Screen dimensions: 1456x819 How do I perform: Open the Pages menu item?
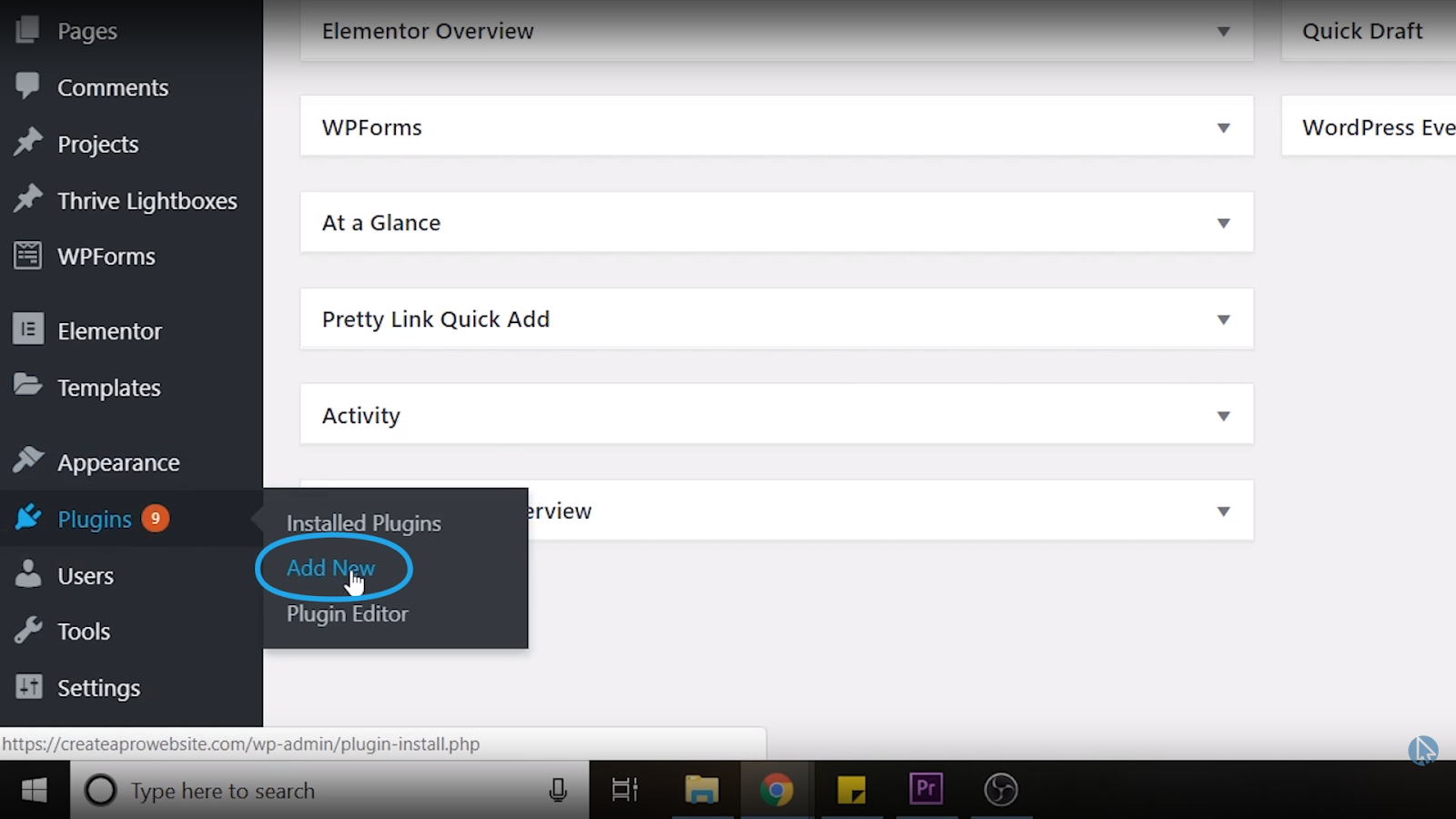(x=87, y=31)
